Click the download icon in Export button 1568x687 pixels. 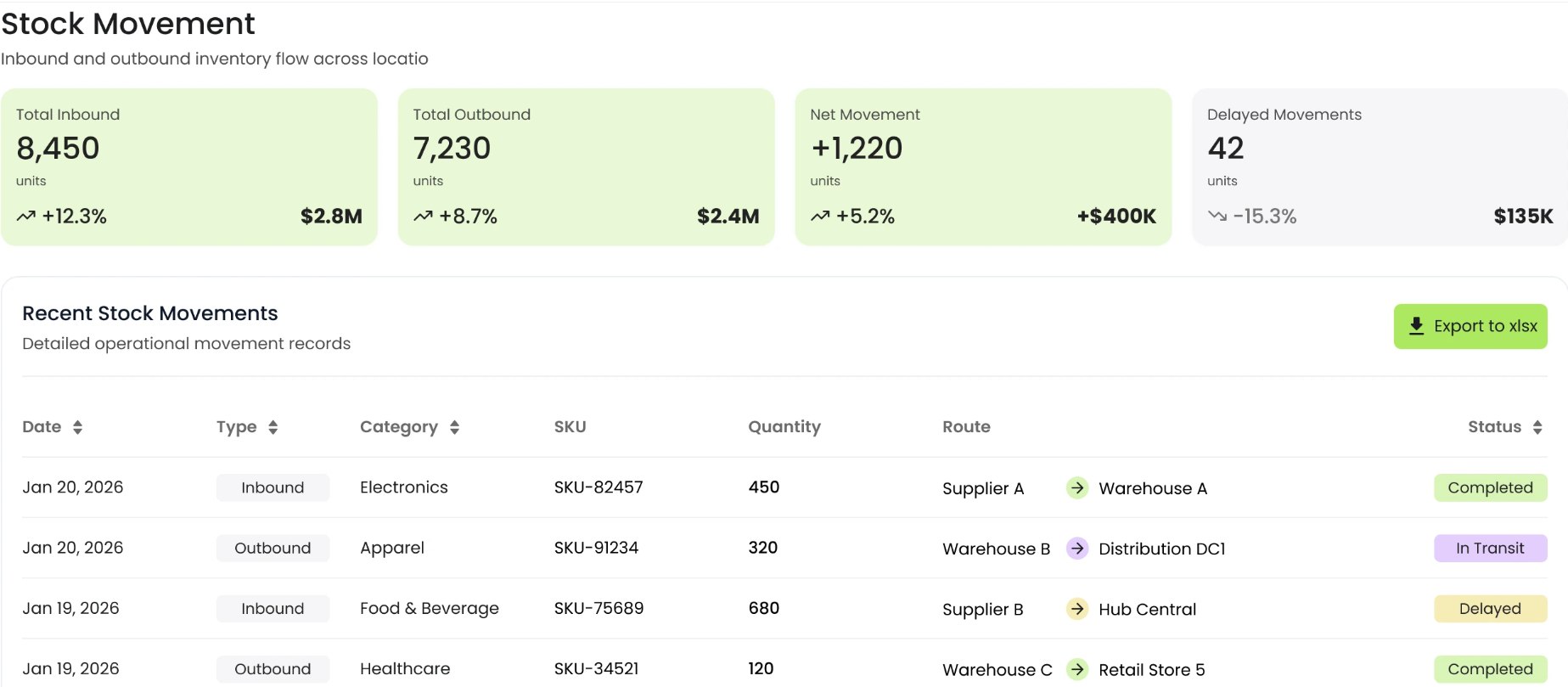(x=1416, y=326)
